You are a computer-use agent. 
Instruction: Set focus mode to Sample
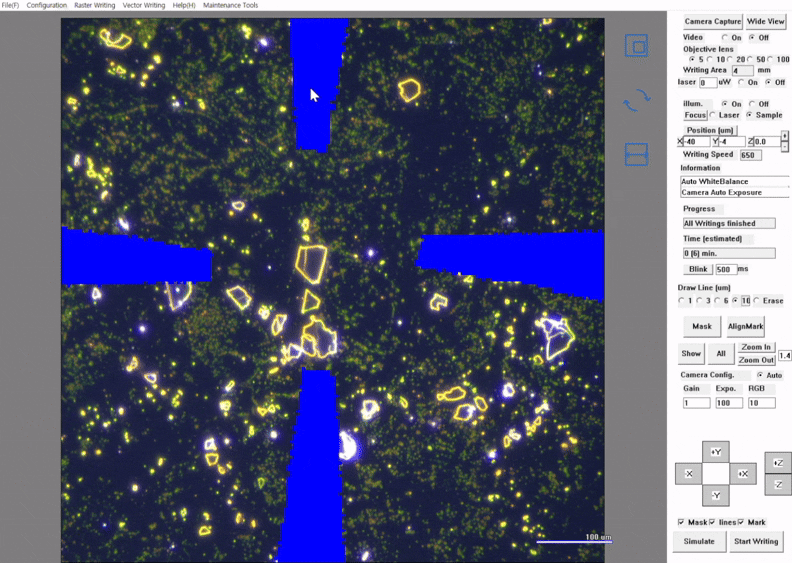[x=750, y=115]
